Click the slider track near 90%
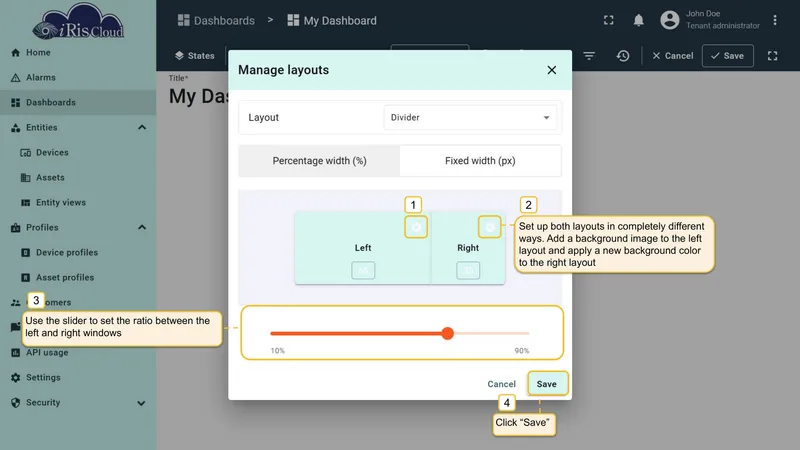 pos(524,333)
